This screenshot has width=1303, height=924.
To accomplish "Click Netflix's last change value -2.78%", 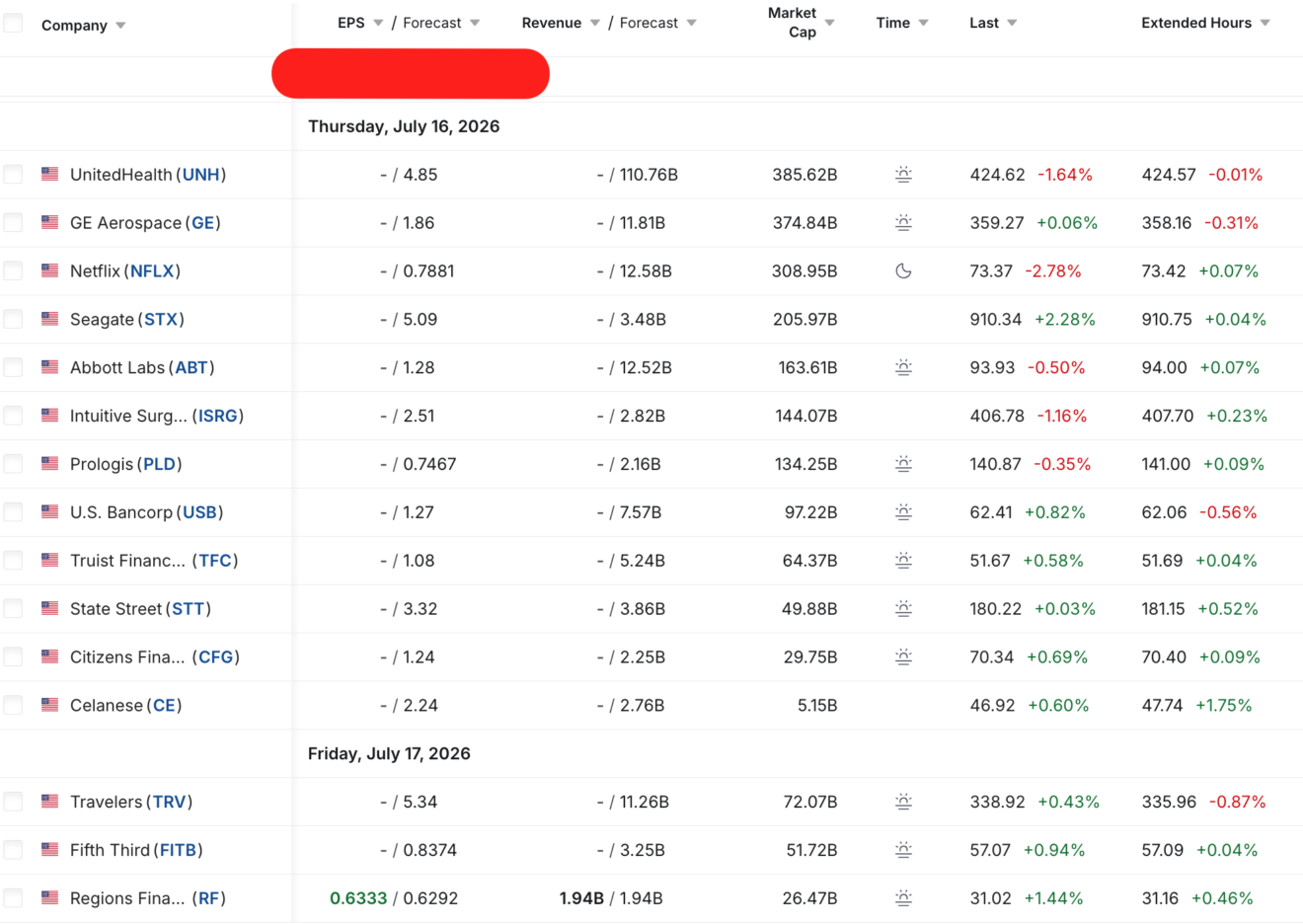I will 1053,271.
